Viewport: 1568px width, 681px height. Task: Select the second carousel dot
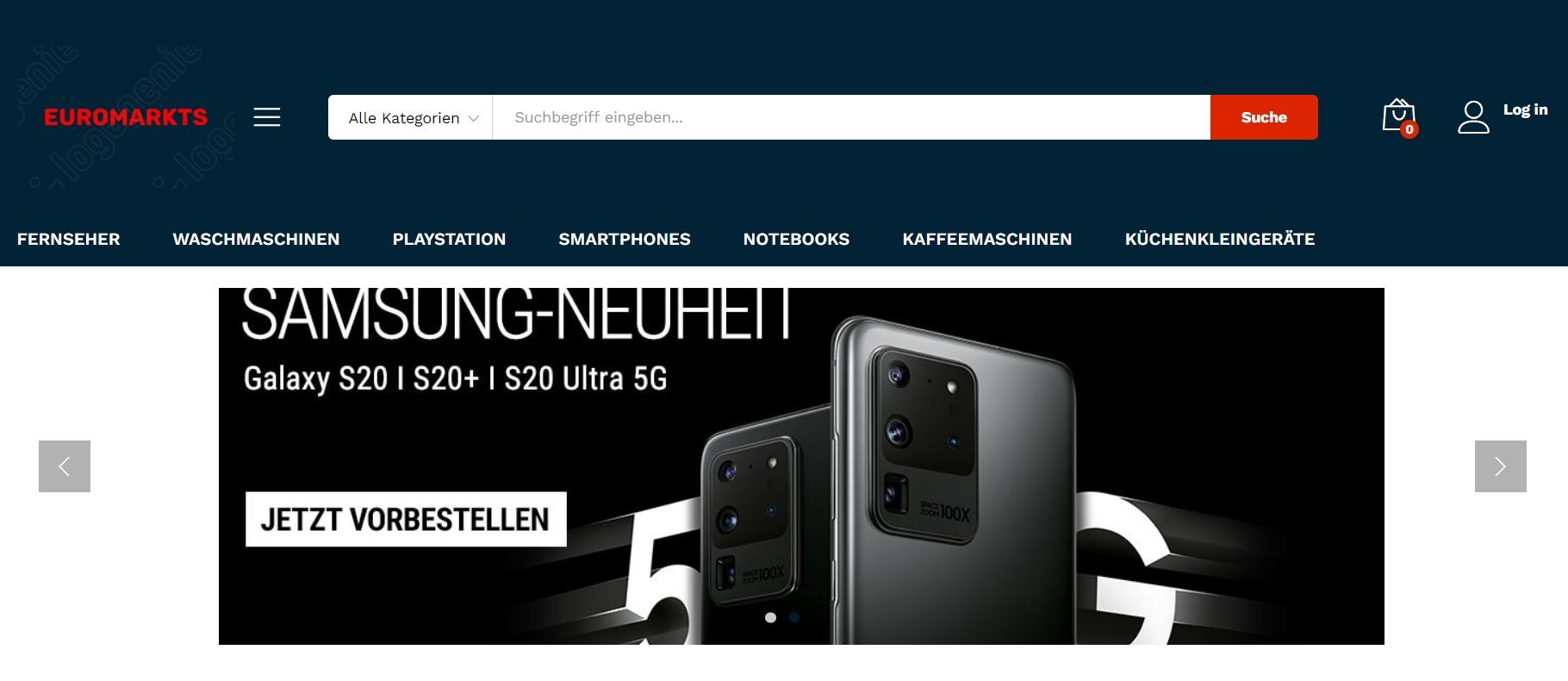tap(794, 617)
